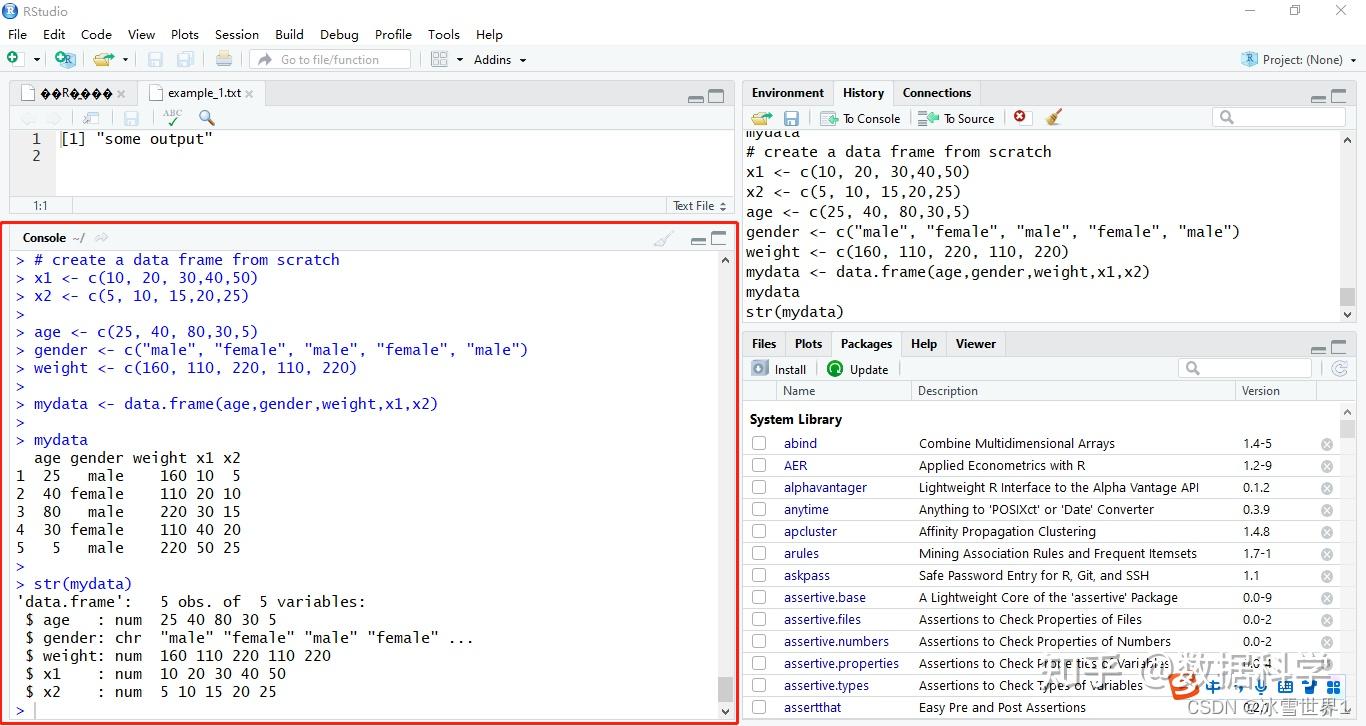The image size is (1366, 726).
Task: Open the Session menu
Action: [236, 34]
